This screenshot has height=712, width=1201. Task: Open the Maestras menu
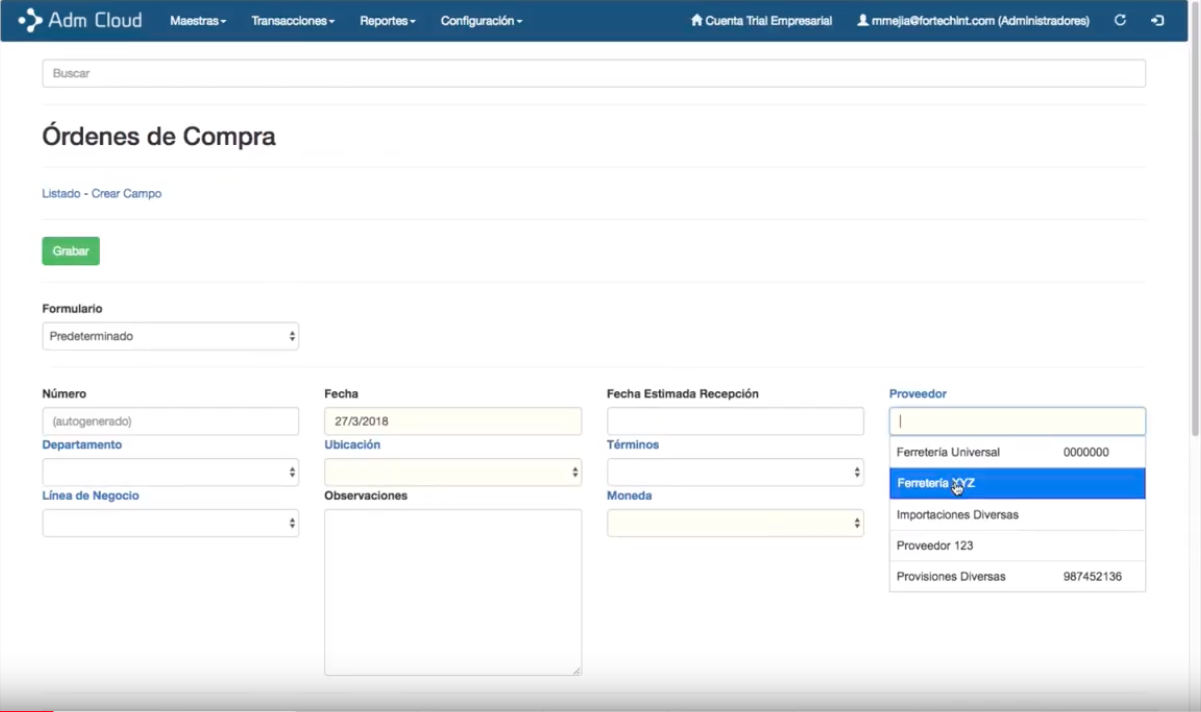coord(198,20)
